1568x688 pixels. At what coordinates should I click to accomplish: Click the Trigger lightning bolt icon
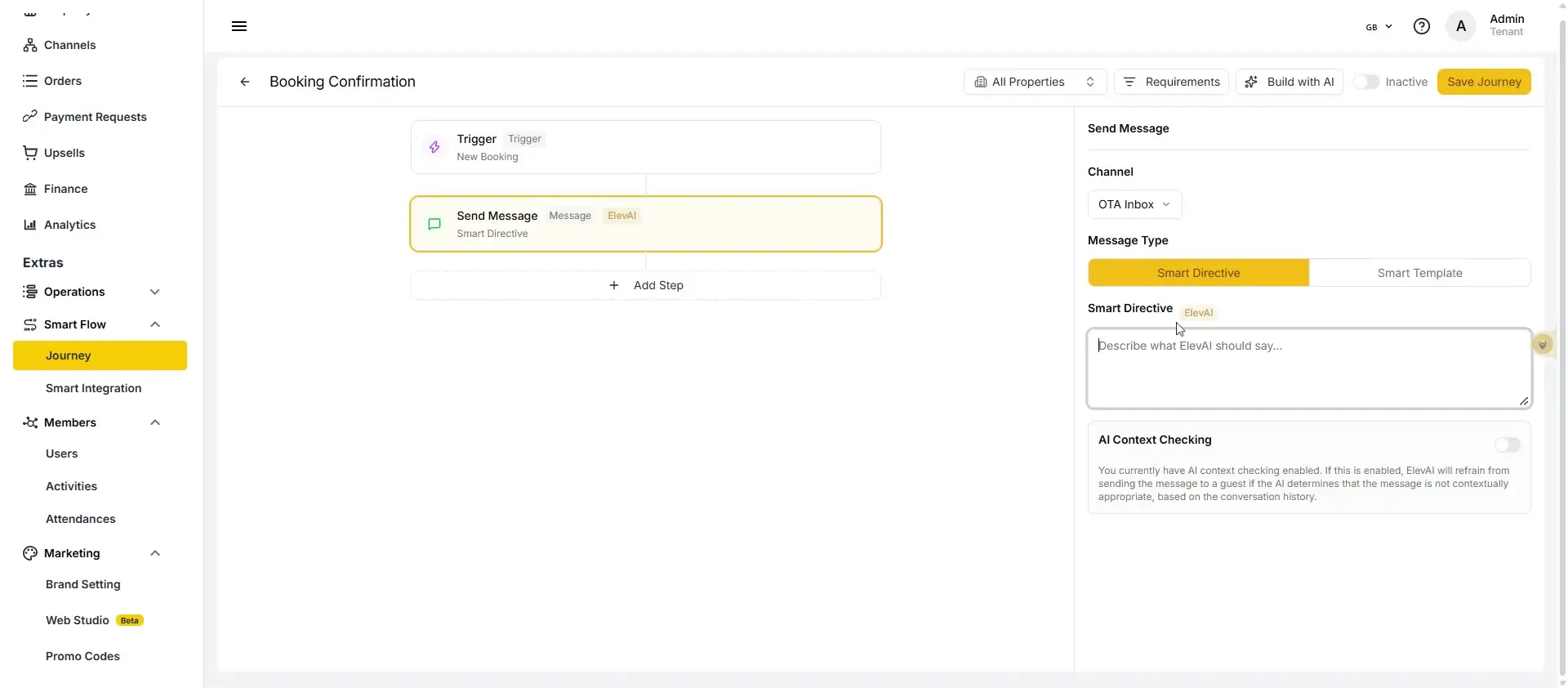[434, 147]
